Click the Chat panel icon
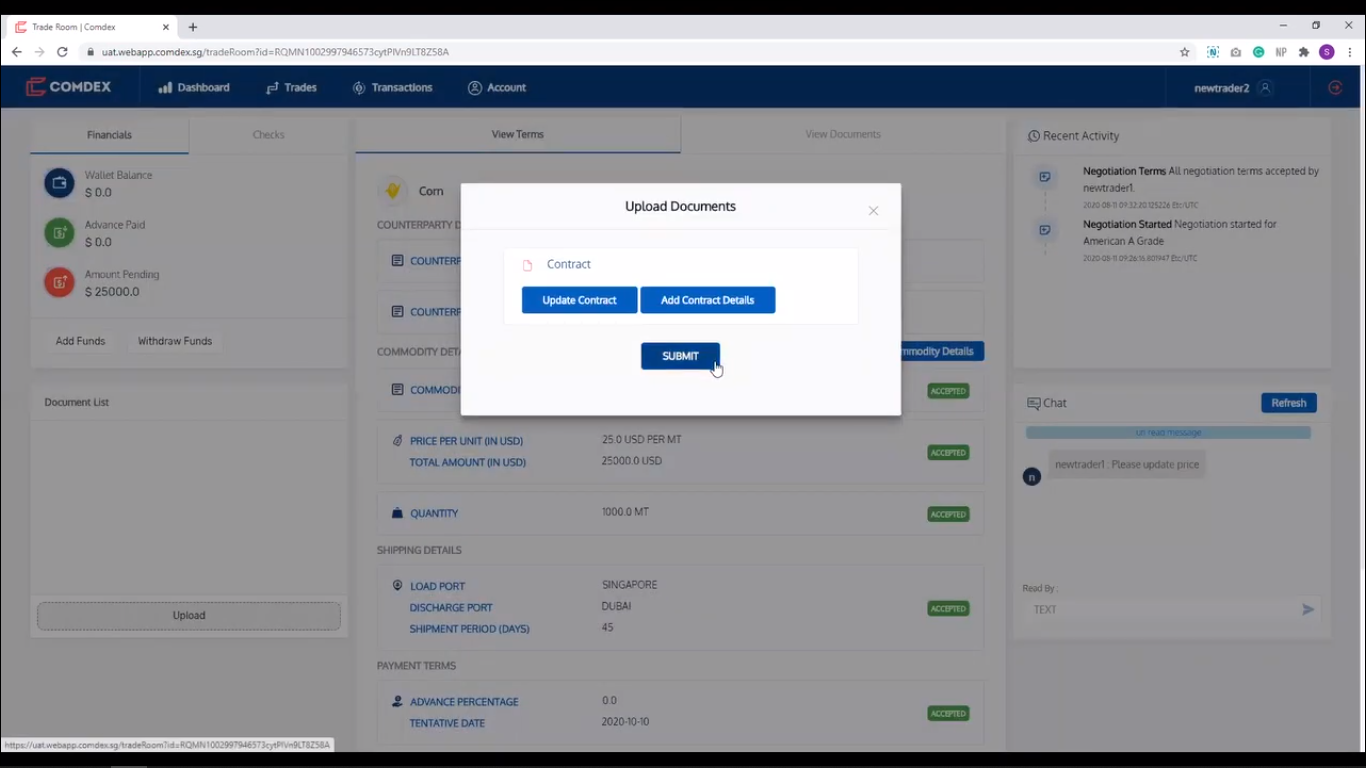Screen dimensions: 1366x768 (x=1034, y=403)
